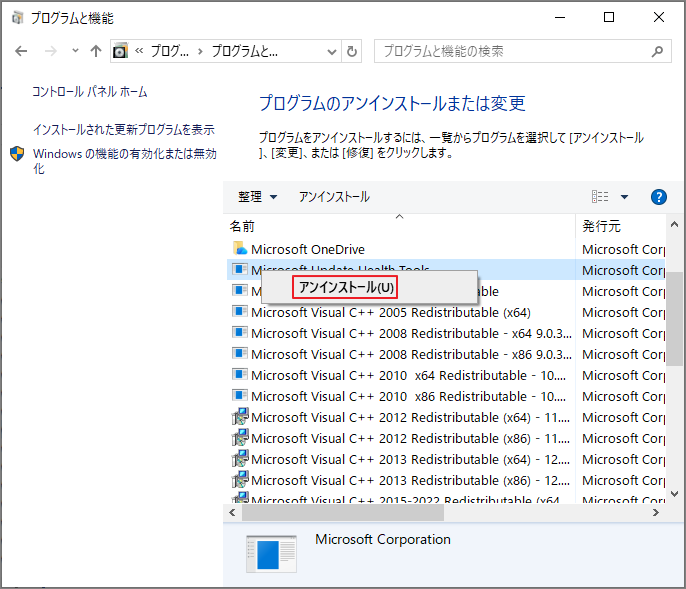686x589 pixels.
Task: Click the Microsoft Corporation details text
Action: (x=382, y=539)
